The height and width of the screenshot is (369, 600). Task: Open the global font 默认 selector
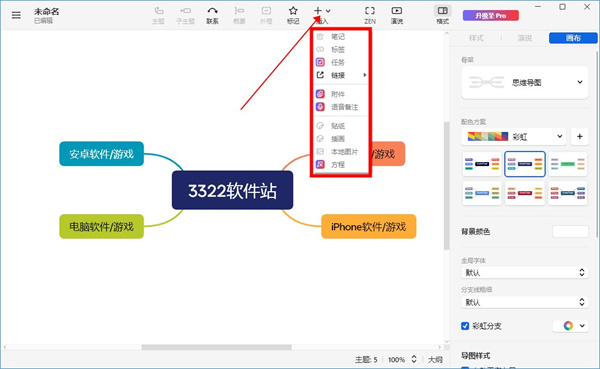(524, 273)
